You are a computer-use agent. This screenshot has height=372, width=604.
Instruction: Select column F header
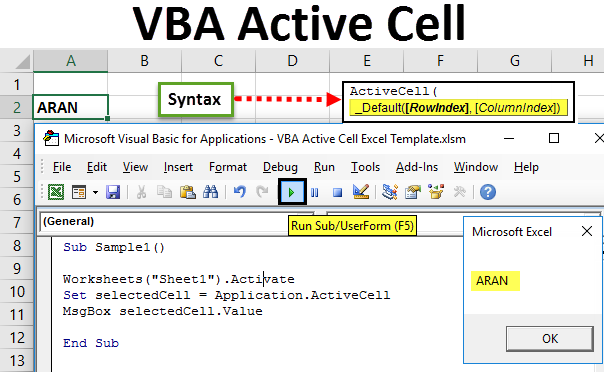click(x=440, y=60)
